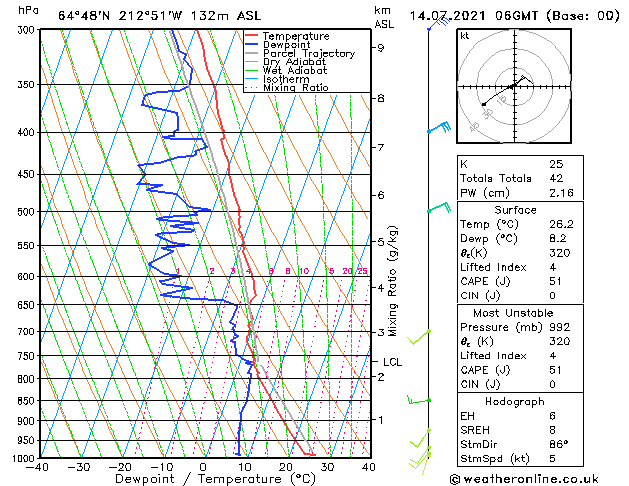
Task: Click the red Temperature legend line
Action: (x=252, y=36)
